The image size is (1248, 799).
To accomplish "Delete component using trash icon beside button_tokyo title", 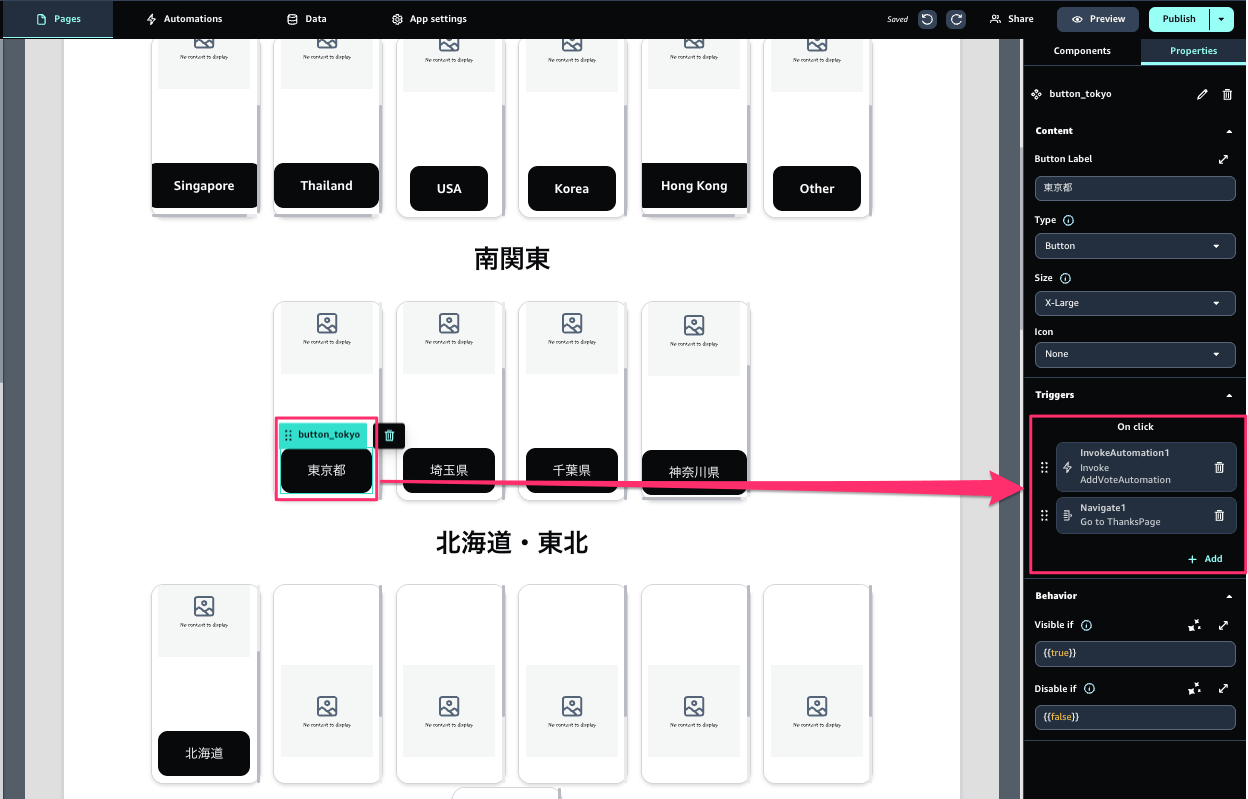I will pos(1227,94).
